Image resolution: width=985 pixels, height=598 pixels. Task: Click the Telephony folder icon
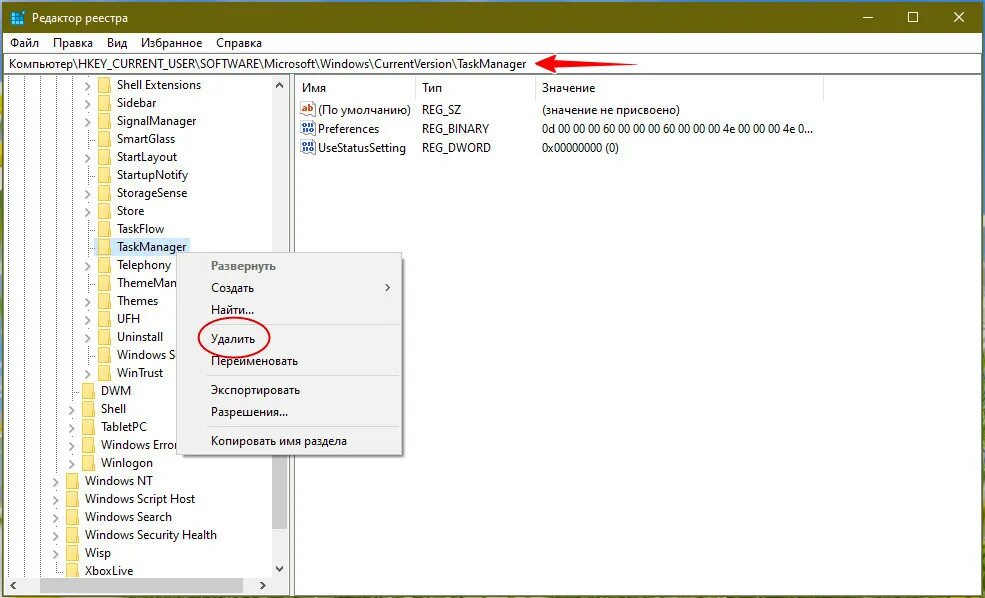[x=104, y=265]
